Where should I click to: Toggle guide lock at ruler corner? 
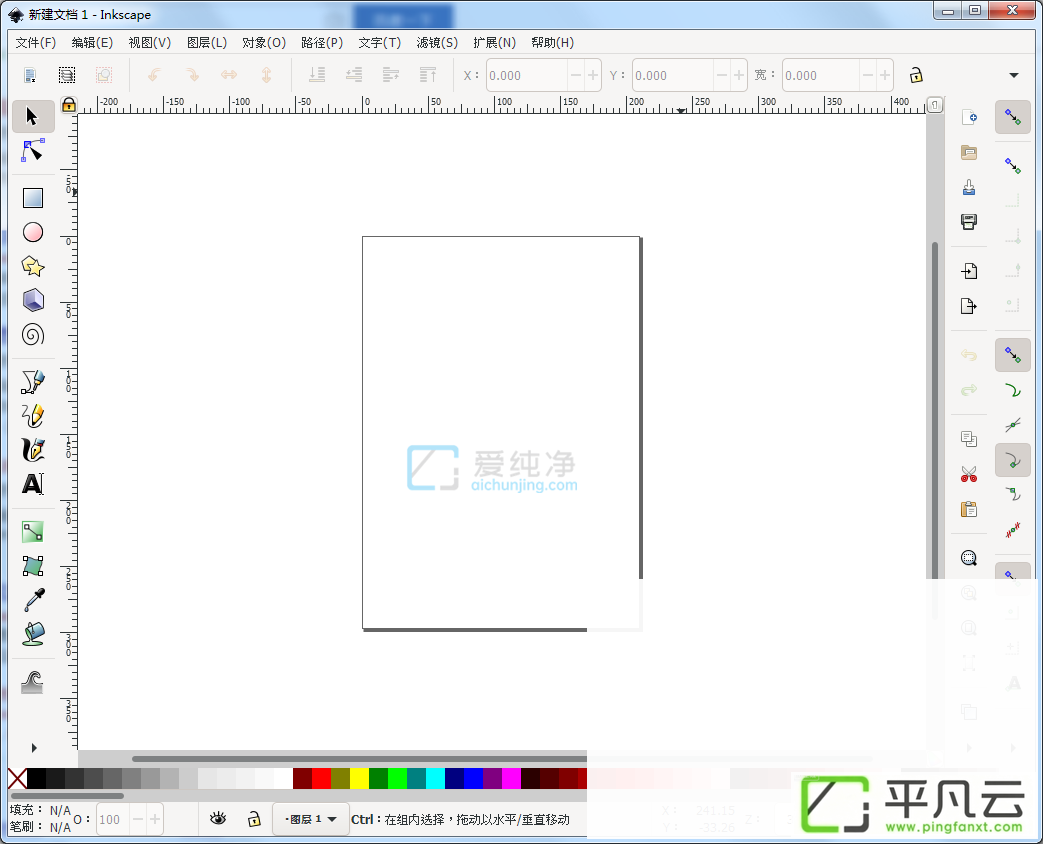(x=69, y=104)
